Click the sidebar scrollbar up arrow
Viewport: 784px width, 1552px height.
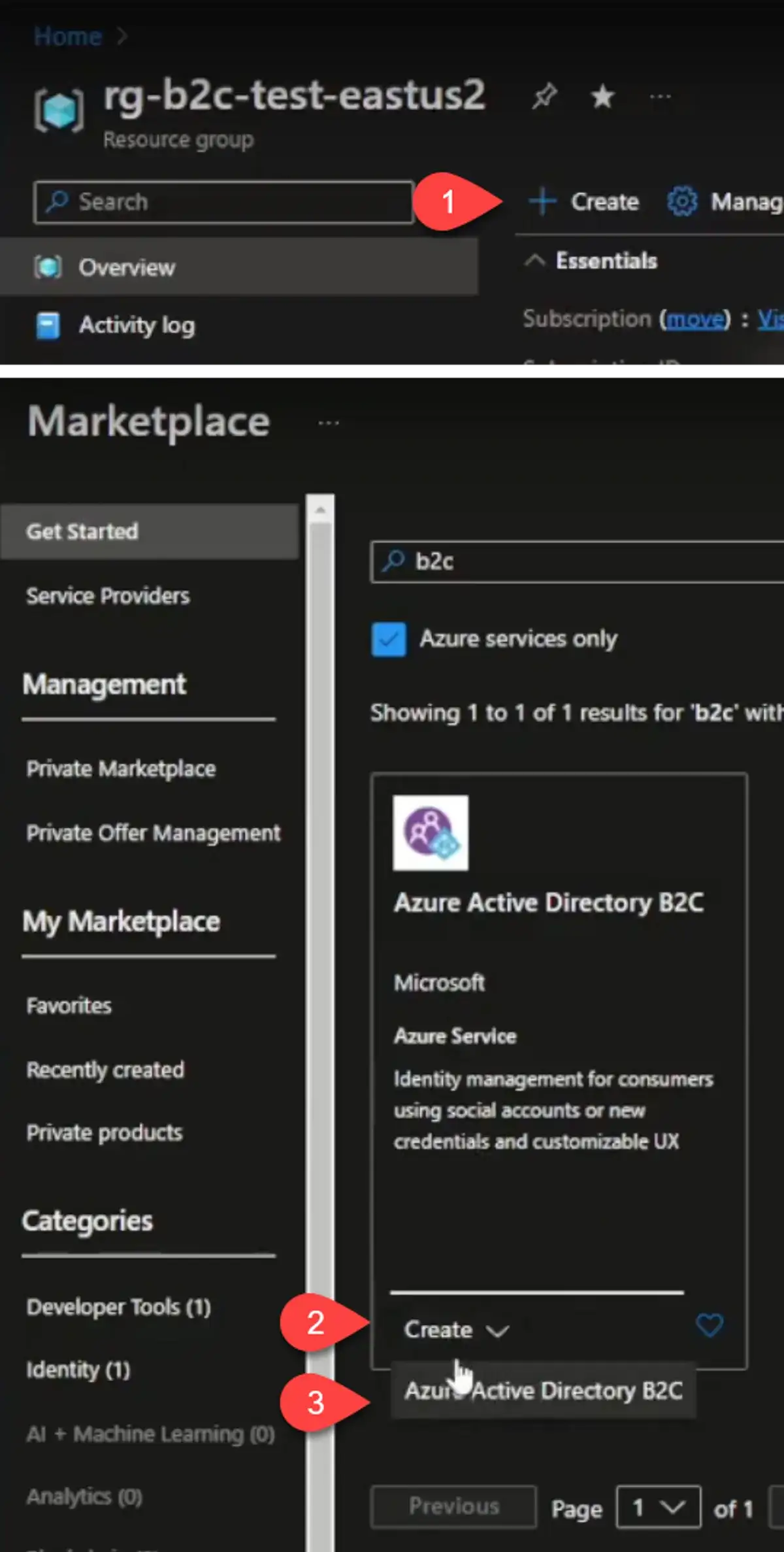(x=320, y=510)
